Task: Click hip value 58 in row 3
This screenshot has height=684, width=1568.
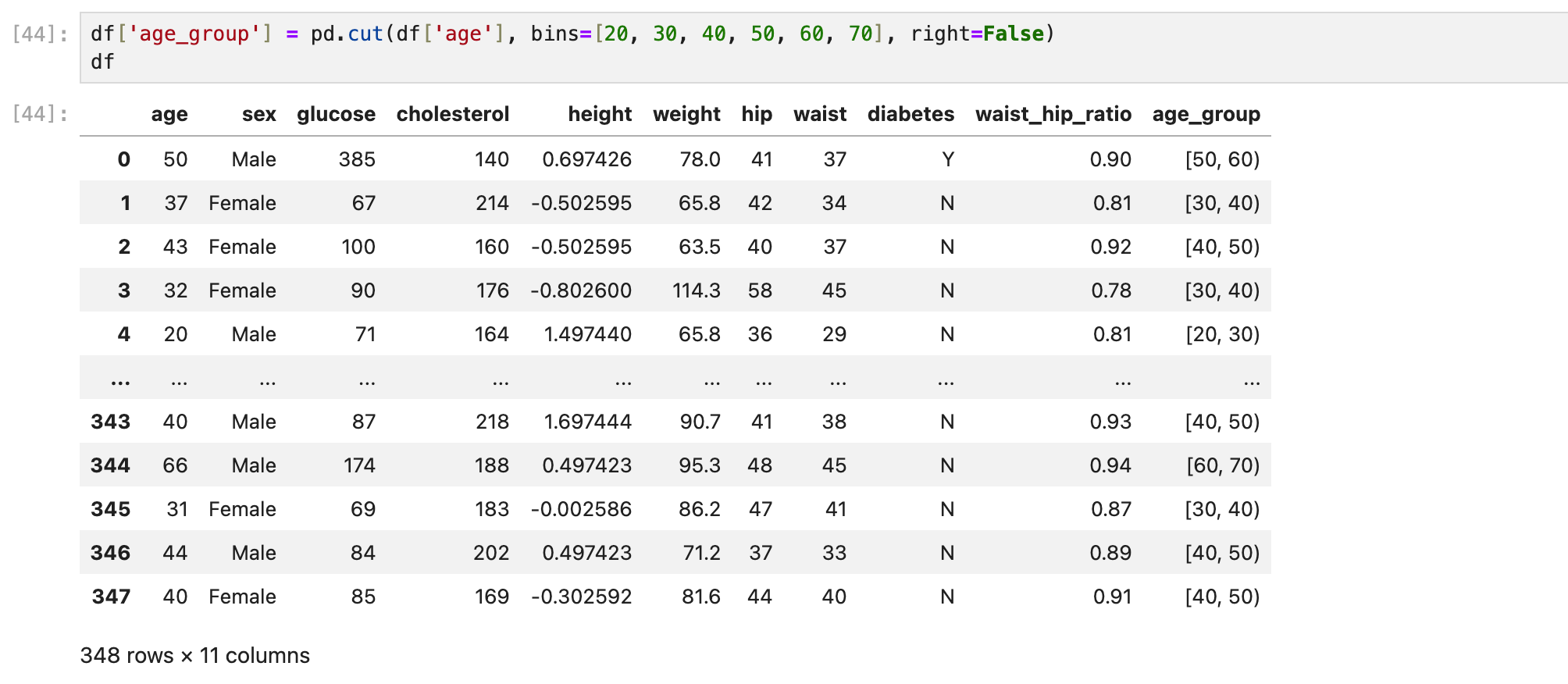Action: (760, 290)
